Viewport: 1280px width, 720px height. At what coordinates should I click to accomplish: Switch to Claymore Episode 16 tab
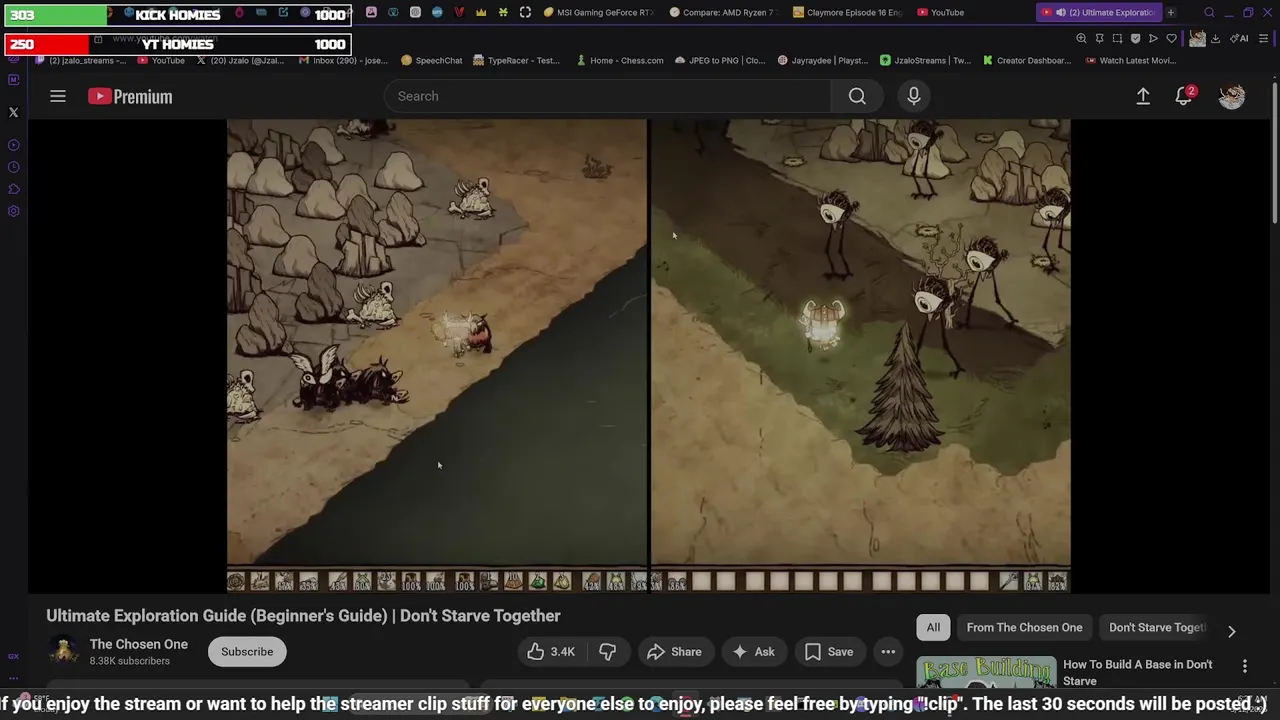(x=846, y=13)
